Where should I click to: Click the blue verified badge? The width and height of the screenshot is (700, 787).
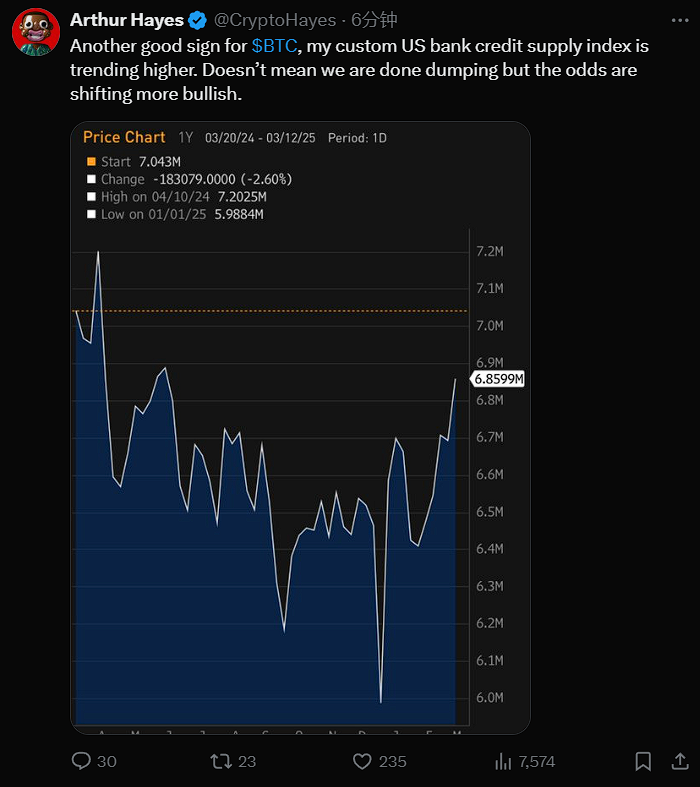click(x=199, y=20)
